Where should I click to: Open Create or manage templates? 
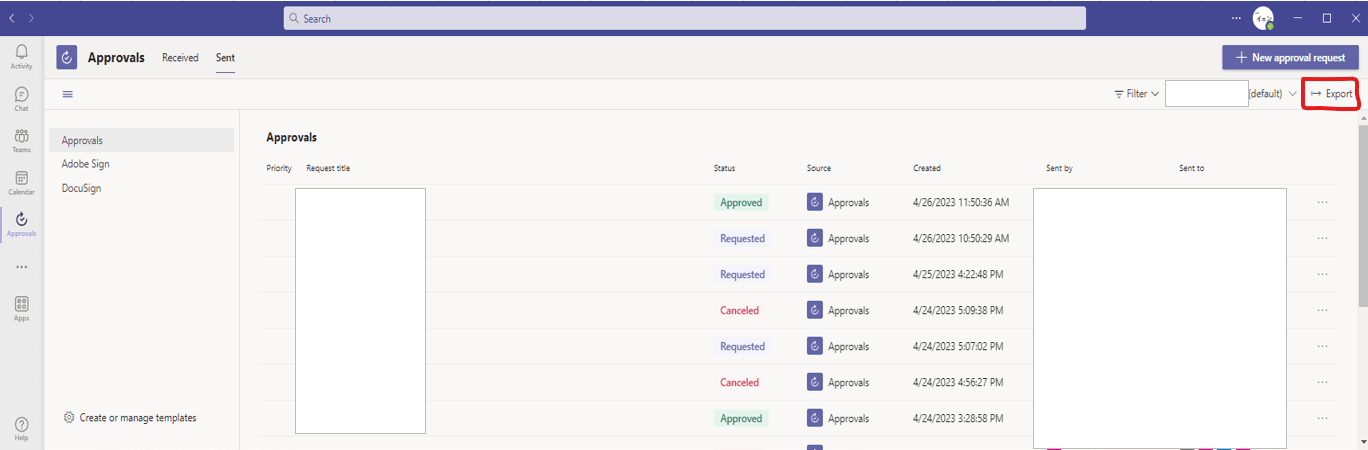coord(129,418)
